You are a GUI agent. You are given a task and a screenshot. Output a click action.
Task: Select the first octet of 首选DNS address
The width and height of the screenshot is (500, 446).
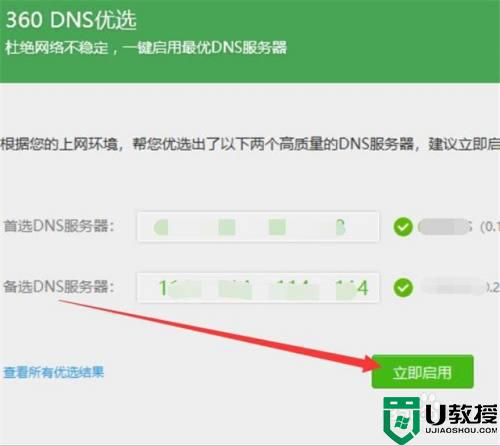(161, 227)
